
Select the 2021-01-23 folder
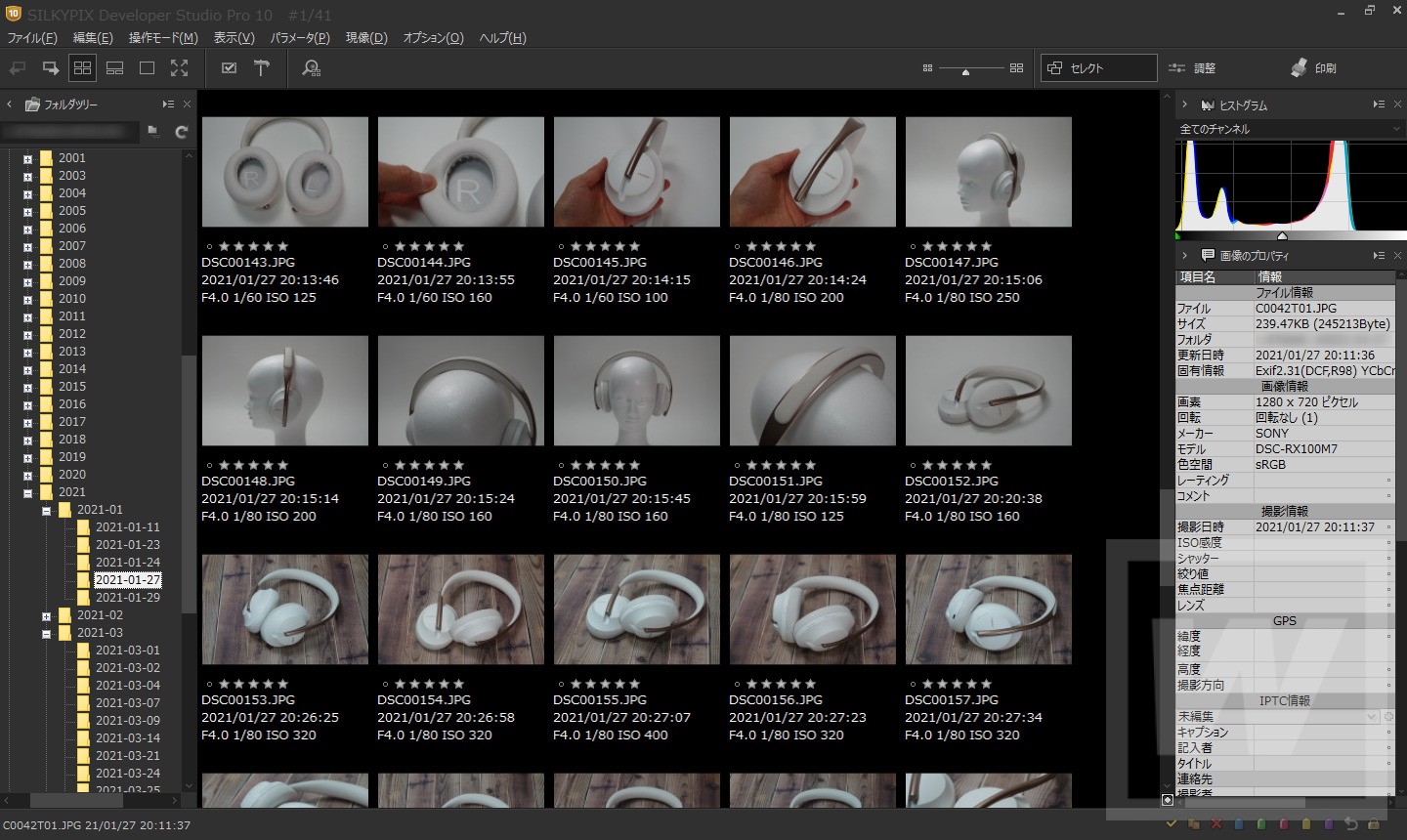click(127, 545)
